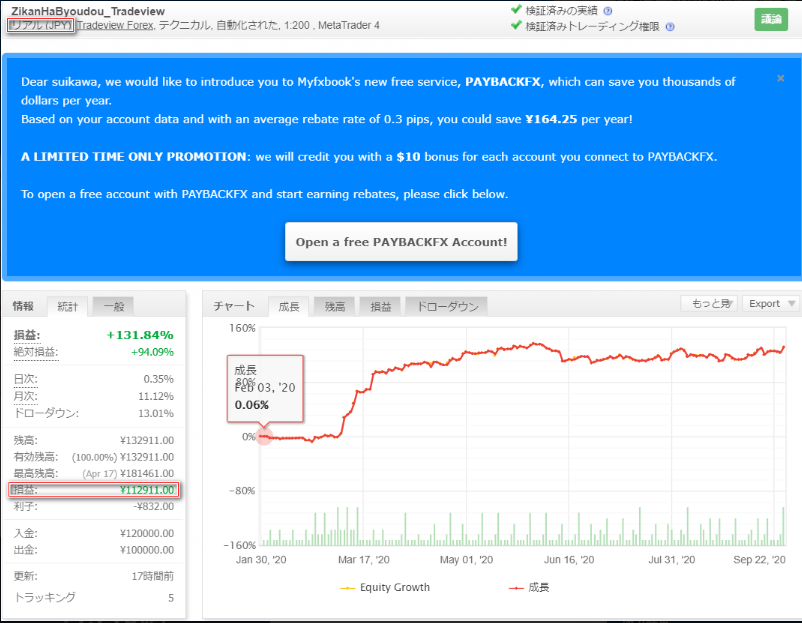The height and width of the screenshot is (623, 802).
Task: Select the ドローダウン chart tab
Action: [x=447, y=306]
